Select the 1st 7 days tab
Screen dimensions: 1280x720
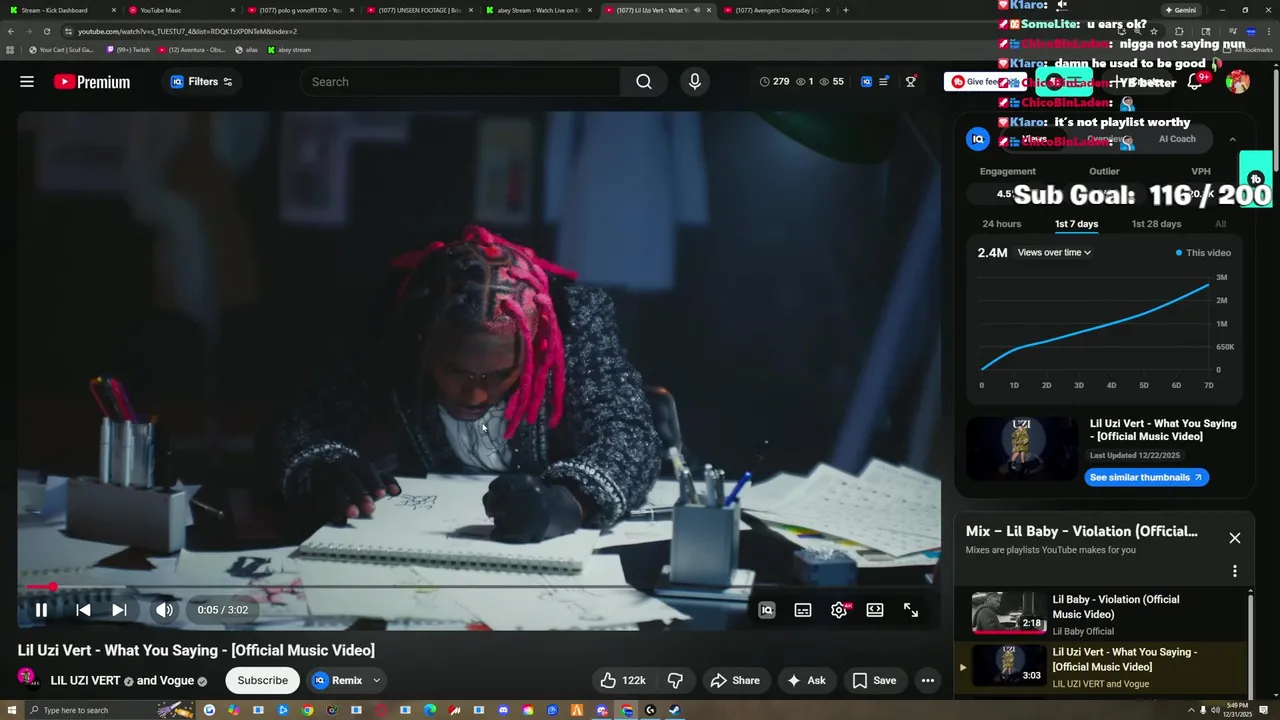pos(1076,224)
